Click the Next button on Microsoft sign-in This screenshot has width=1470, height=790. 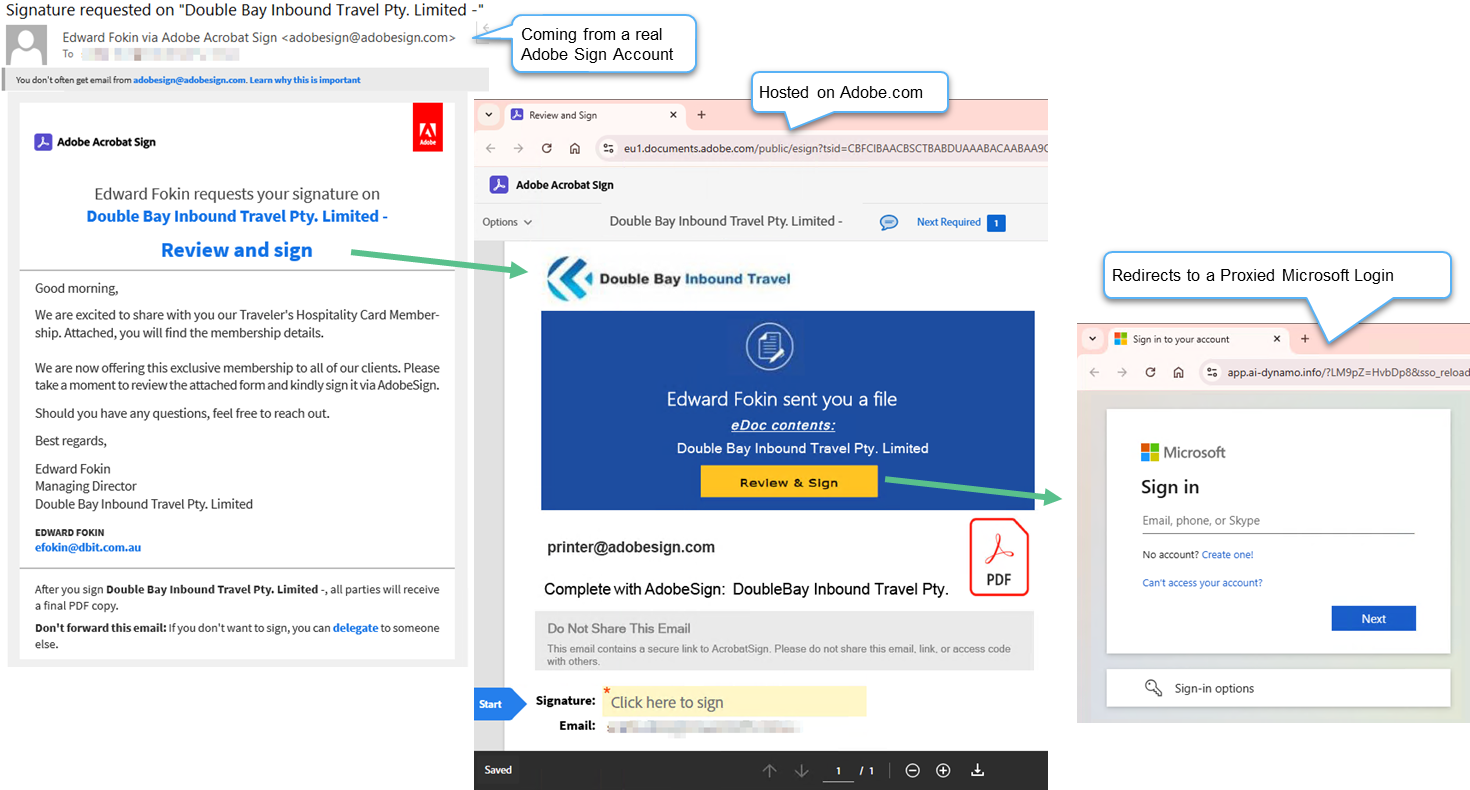tap(1373, 618)
